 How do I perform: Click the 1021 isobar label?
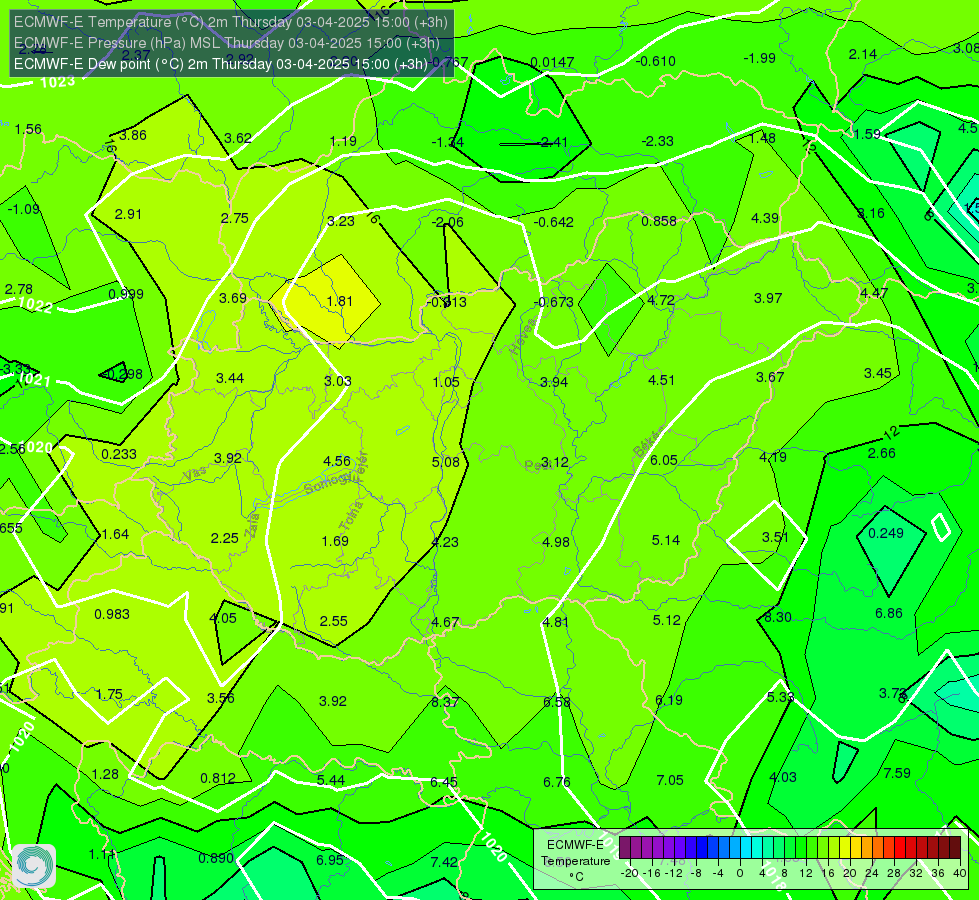tap(33, 379)
